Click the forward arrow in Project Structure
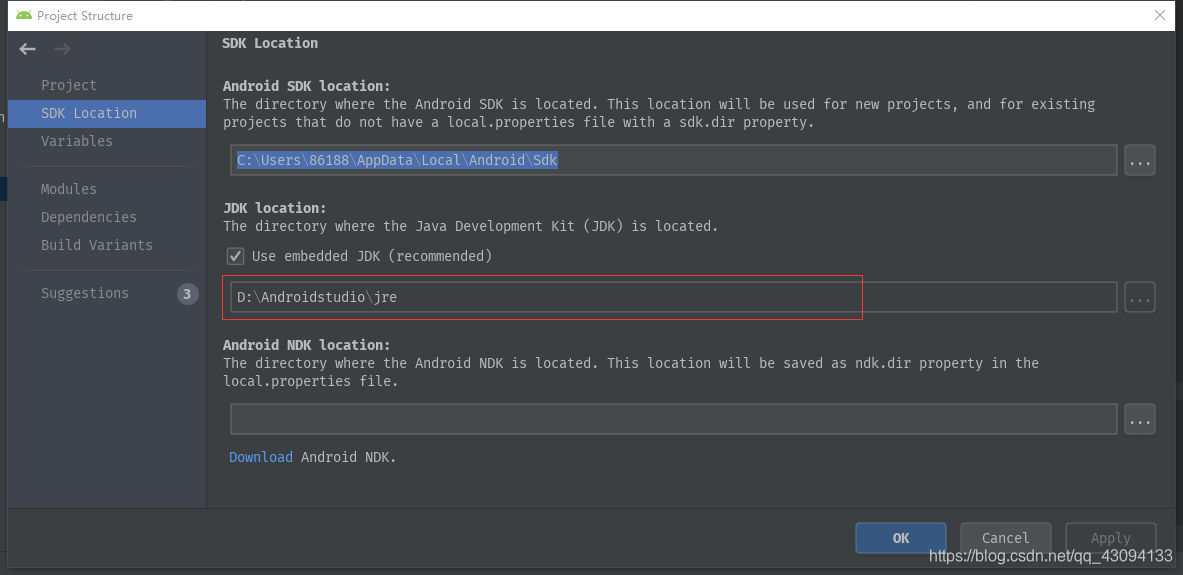Screen dimensions: 1183x575 tap(63, 49)
